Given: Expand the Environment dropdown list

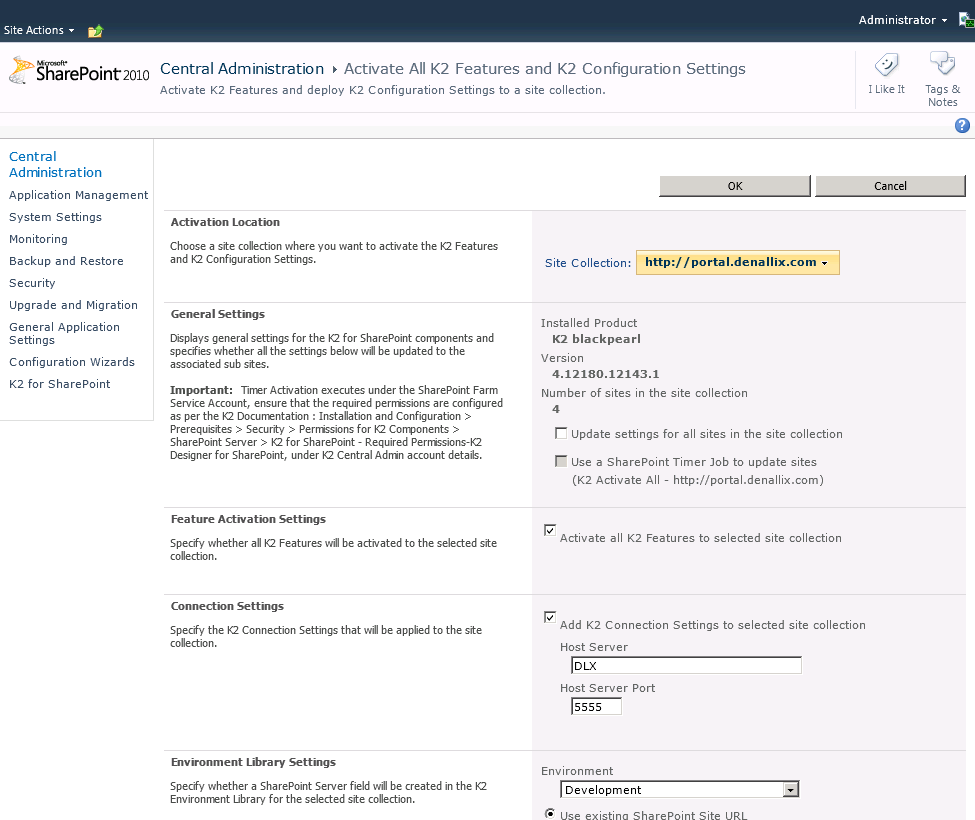Looking at the screenshot, I should click(x=791, y=790).
